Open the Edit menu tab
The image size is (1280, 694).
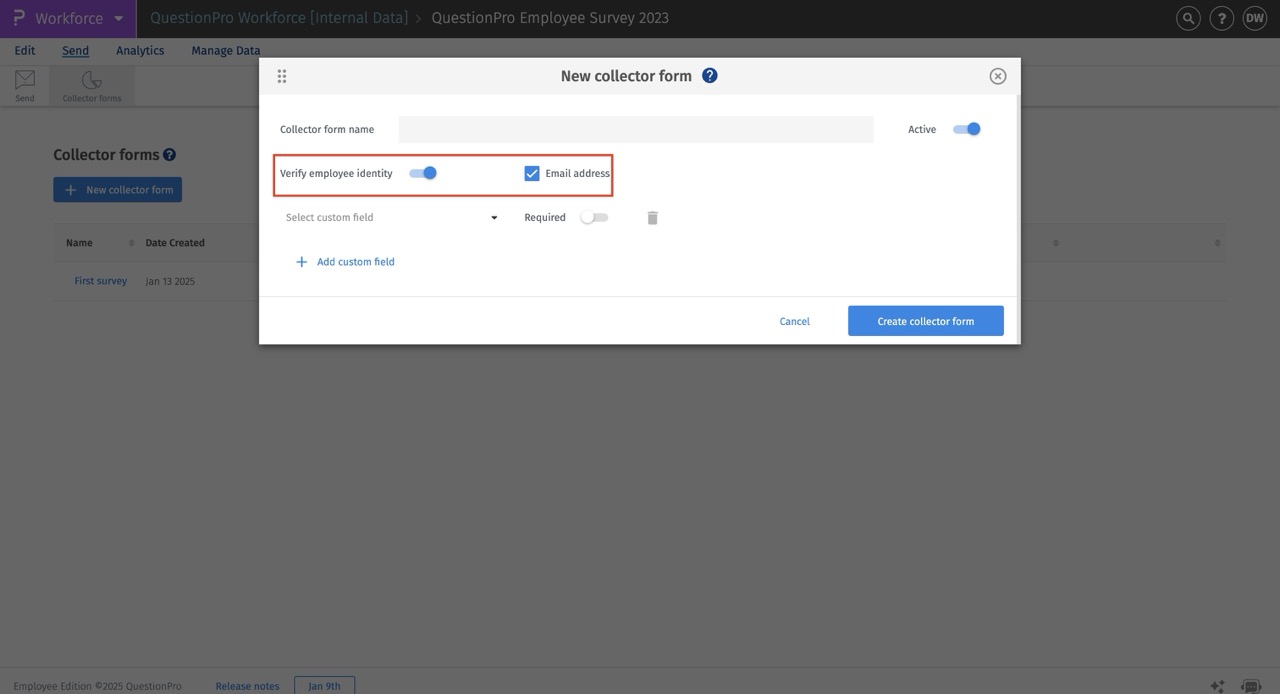pos(25,51)
